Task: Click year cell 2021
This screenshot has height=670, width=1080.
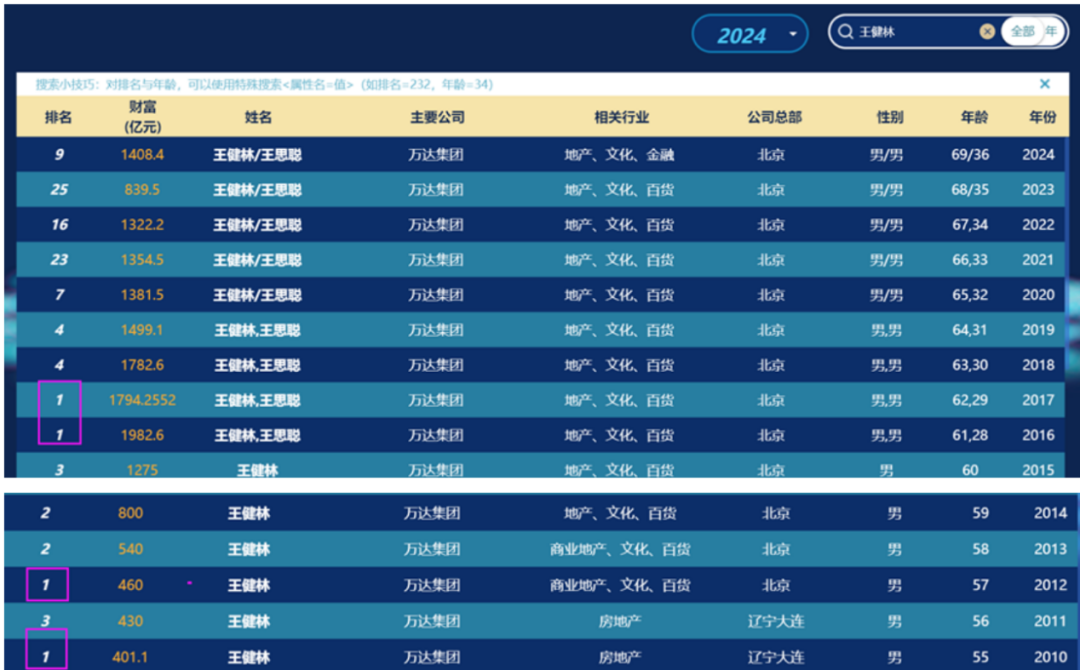Action: [x=1038, y=260]
